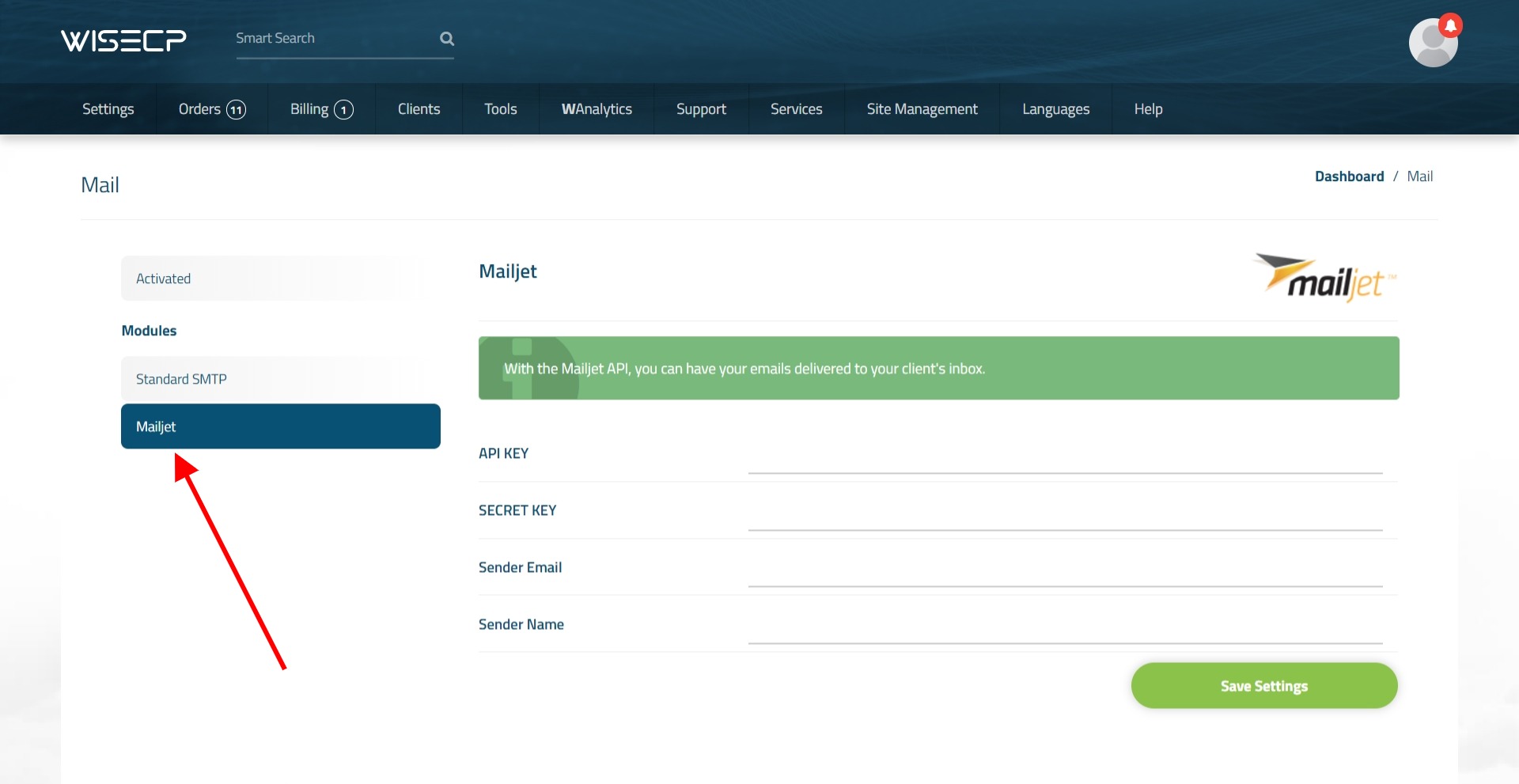Open the Support menu

tap(701, 109)
